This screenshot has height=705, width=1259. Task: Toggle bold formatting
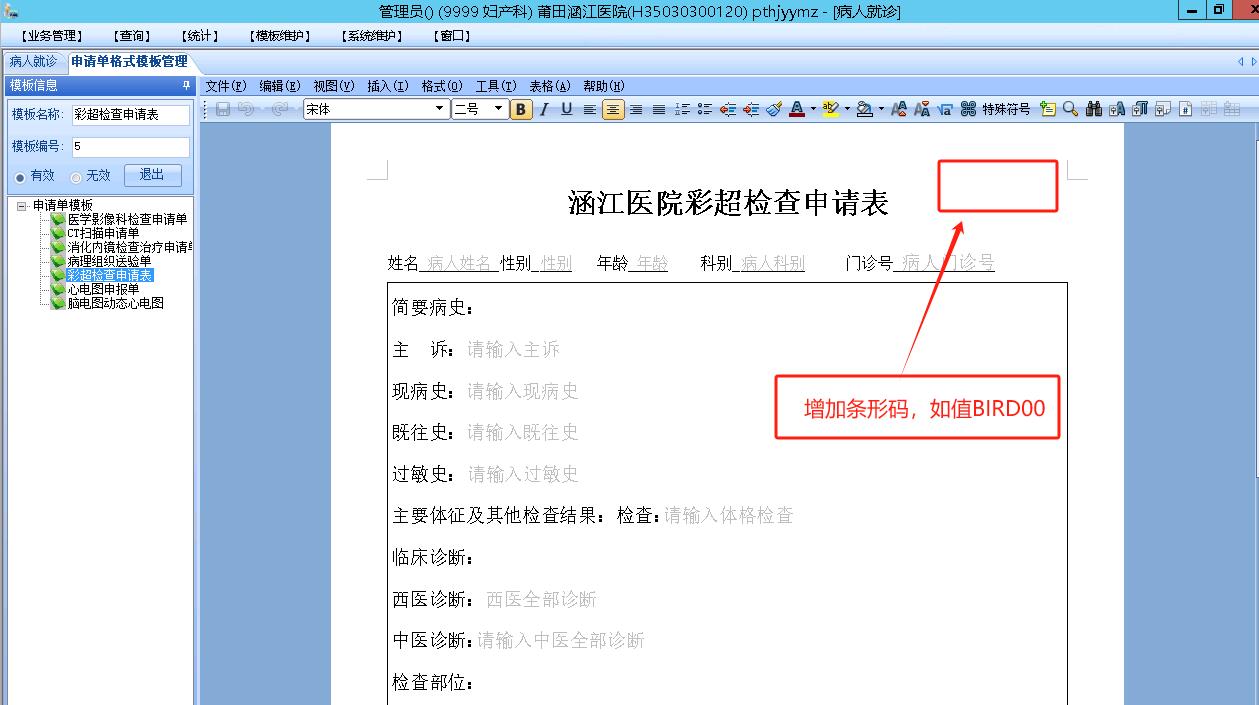(x=520, y=109)
